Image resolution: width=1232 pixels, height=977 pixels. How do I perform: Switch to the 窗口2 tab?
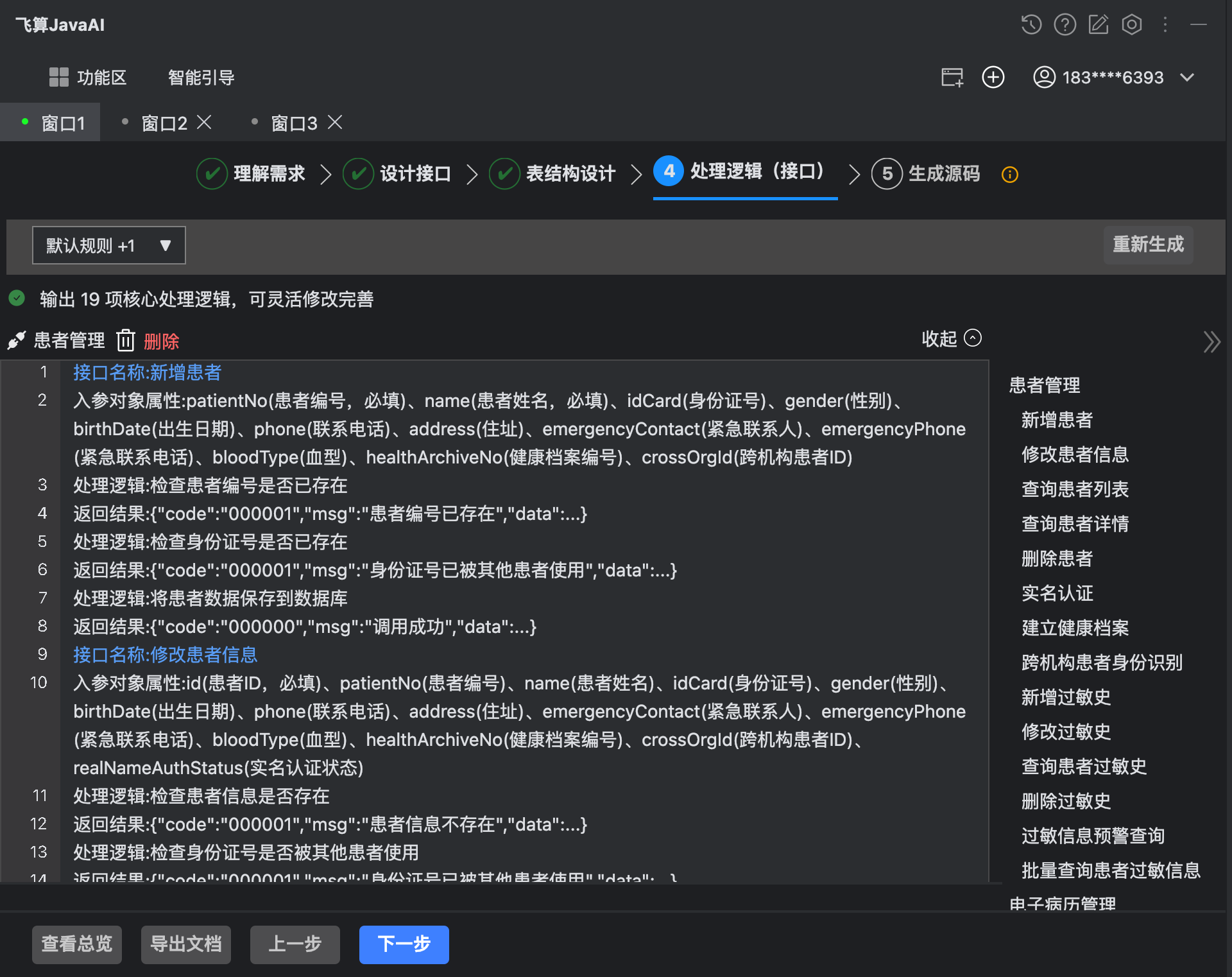pos(164,123)
